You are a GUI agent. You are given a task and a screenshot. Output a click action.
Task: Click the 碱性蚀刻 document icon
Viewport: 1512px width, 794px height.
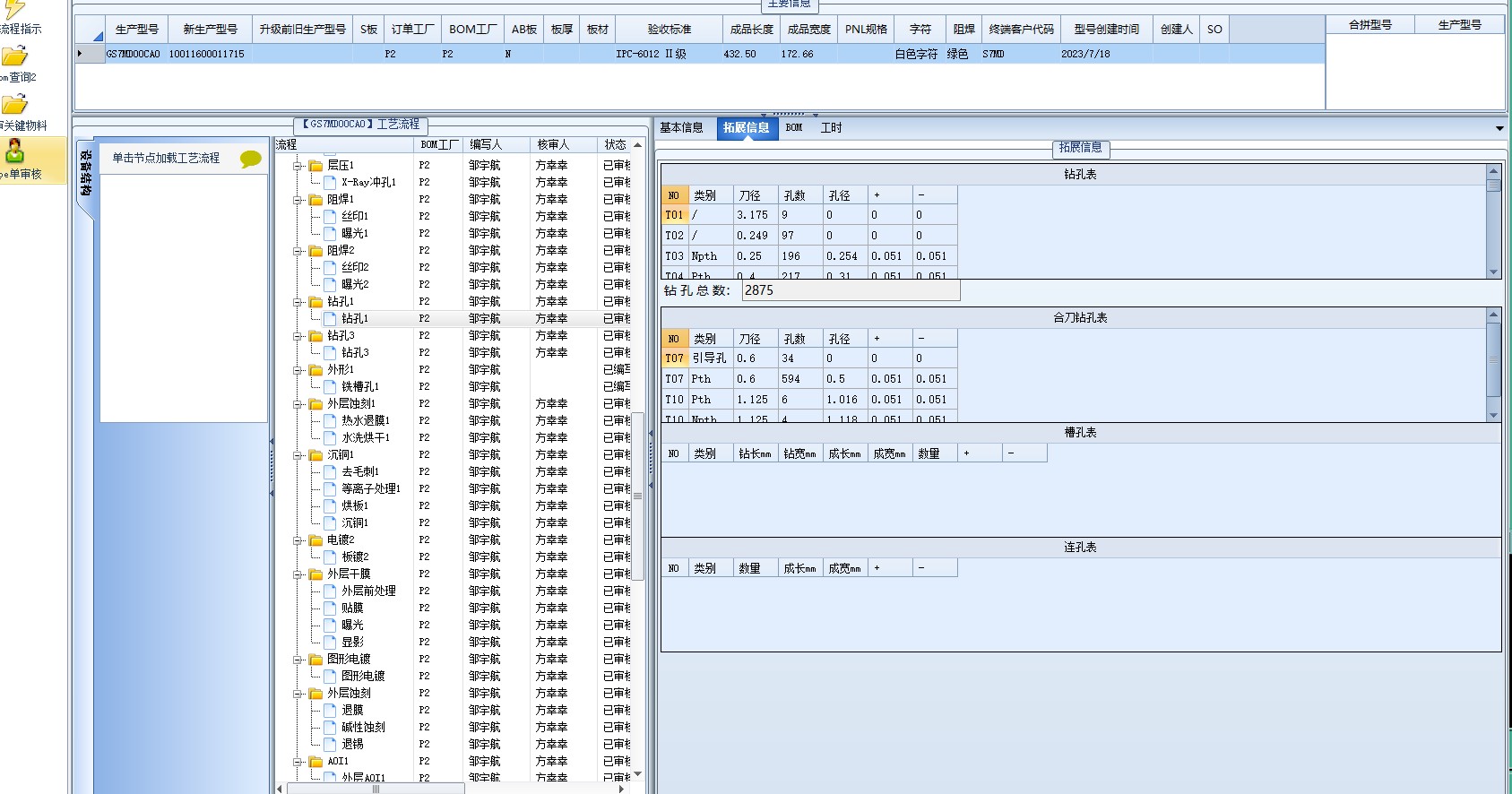(330, 727)
